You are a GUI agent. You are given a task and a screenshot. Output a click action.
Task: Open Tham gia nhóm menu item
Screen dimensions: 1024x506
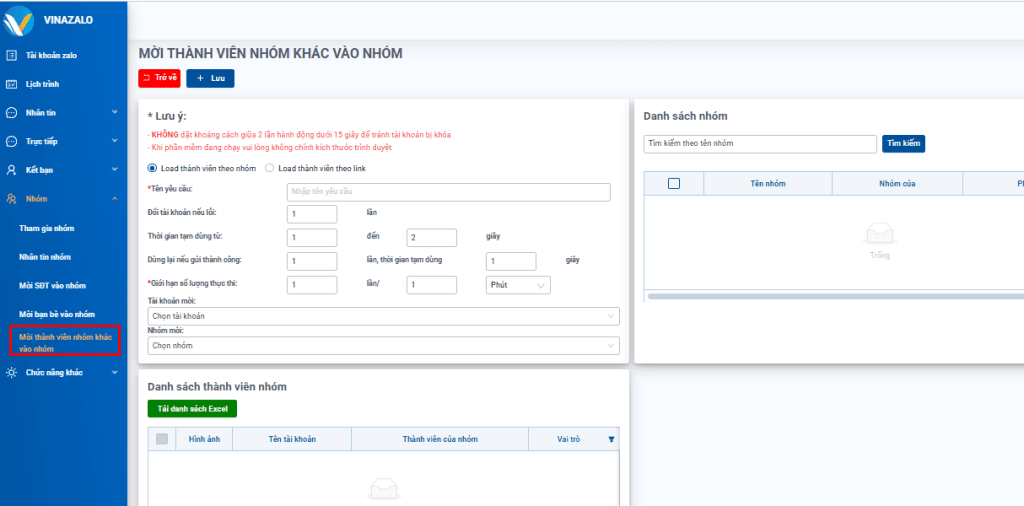point(46,228)
